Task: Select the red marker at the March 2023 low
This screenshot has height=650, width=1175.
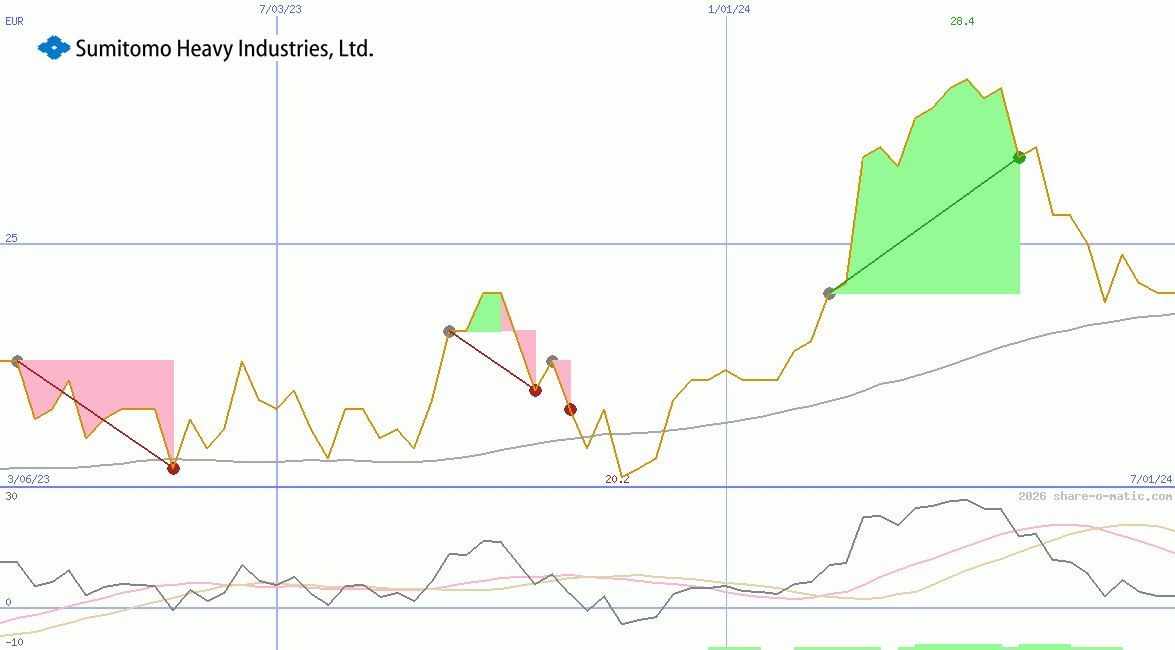Action: point(173,467)
